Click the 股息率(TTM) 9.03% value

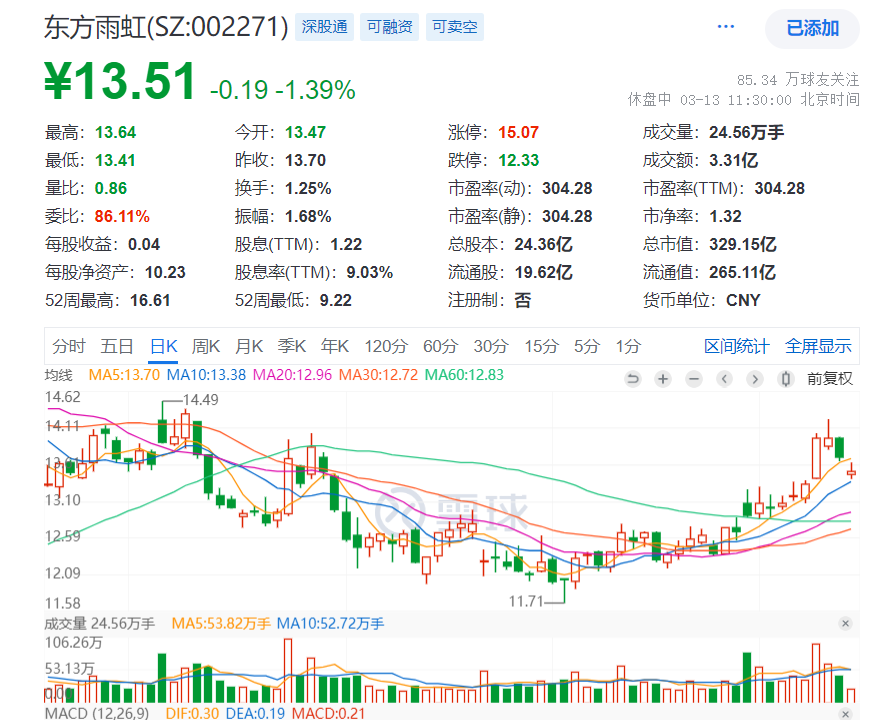[x=370, y=272]
